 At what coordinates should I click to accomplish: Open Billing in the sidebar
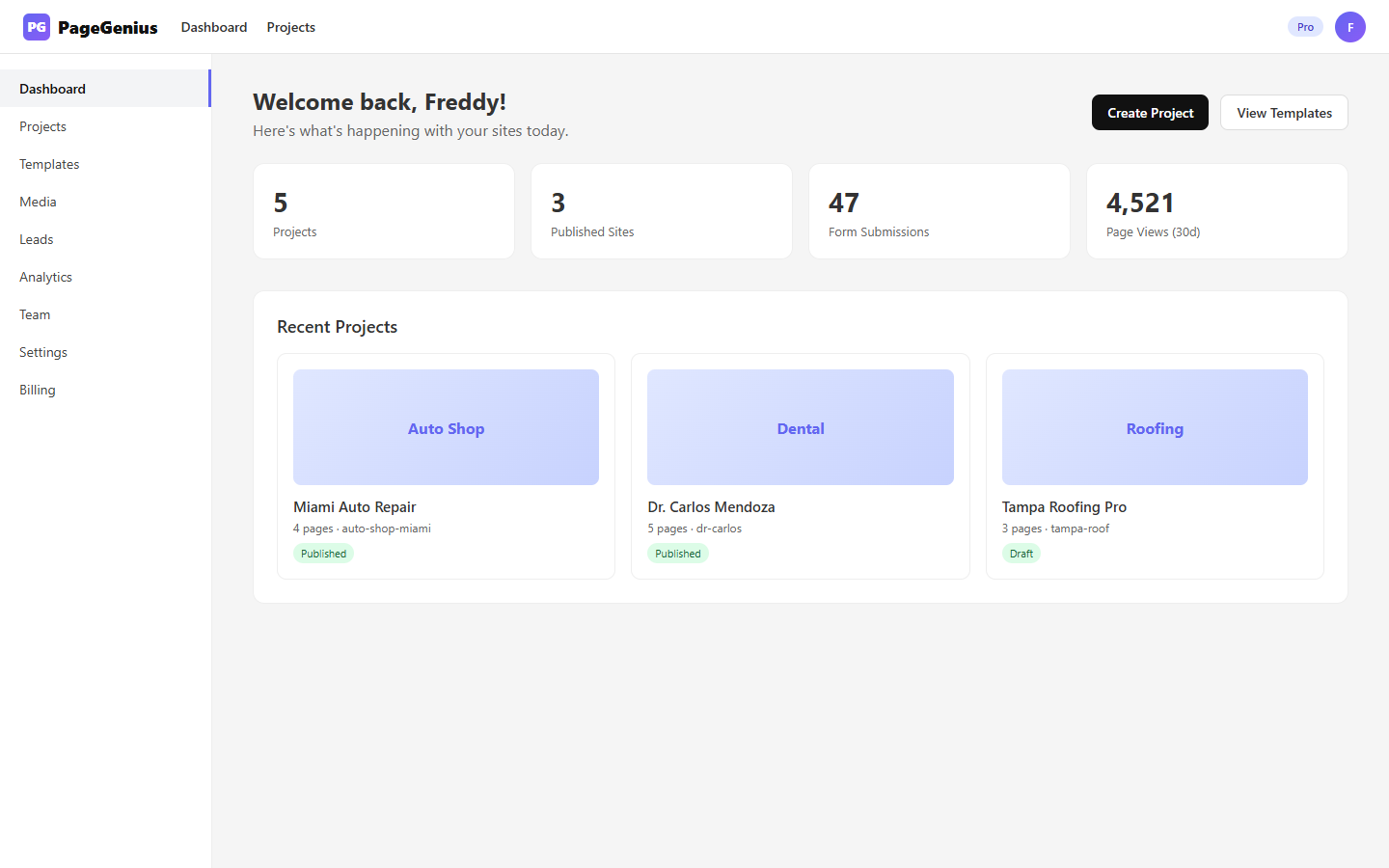click(x=105, y=390)
